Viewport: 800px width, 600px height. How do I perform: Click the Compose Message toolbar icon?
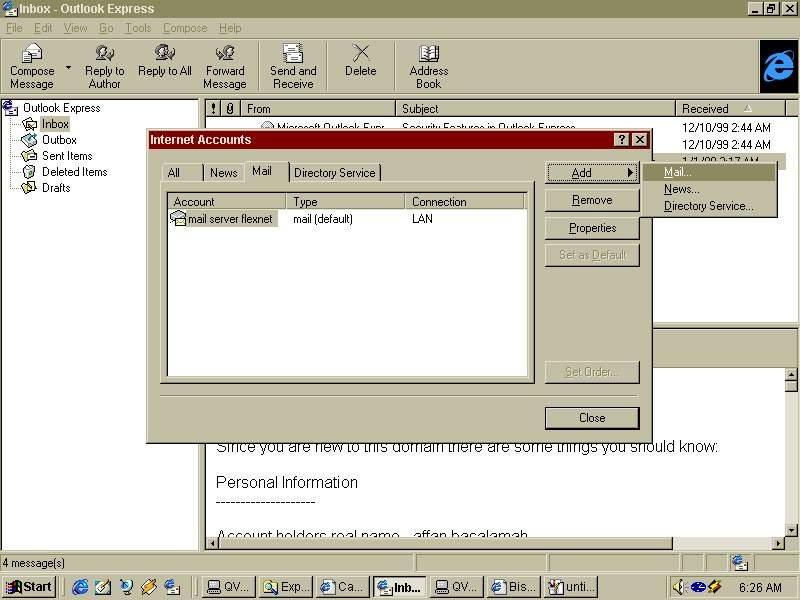[x=31, y=56]
